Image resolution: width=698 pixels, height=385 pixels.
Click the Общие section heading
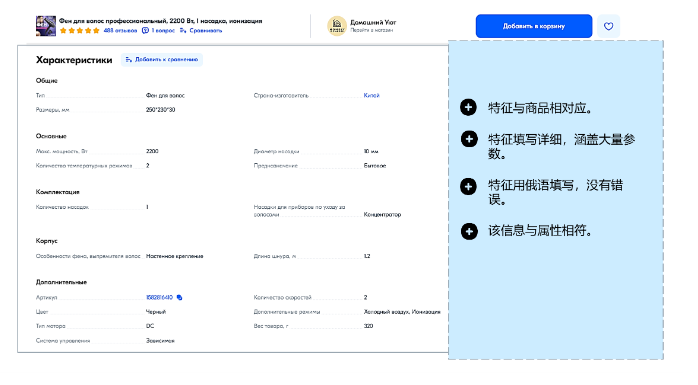tap(47, 81)
